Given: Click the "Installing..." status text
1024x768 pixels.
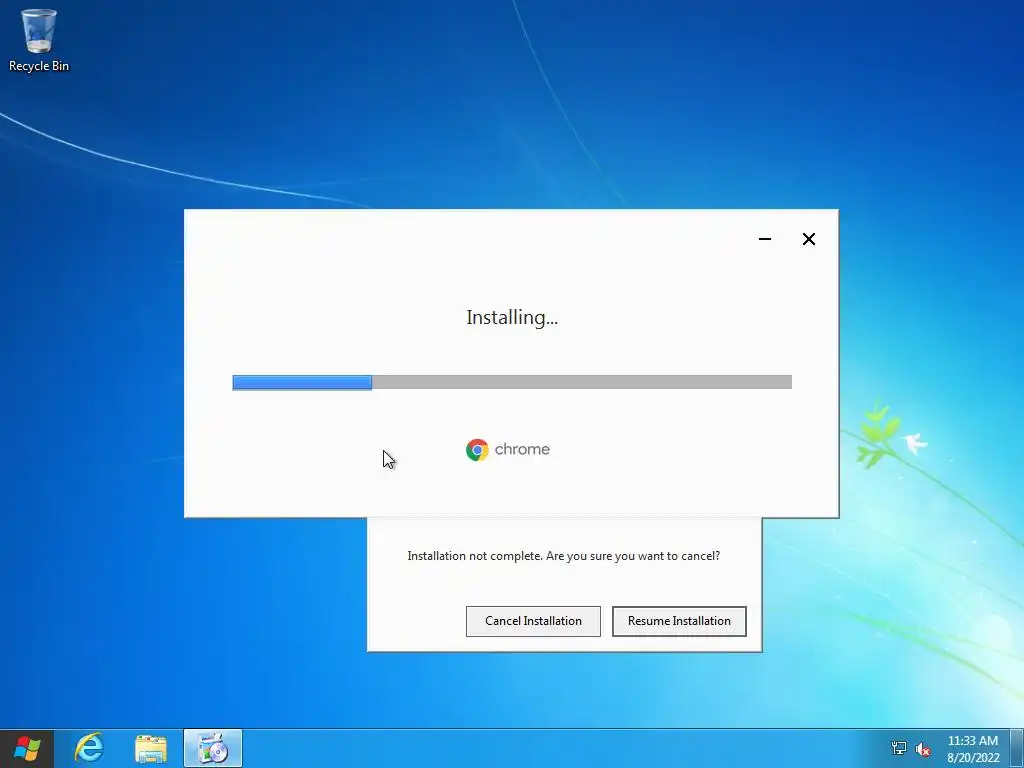Looking at the screenshot, I should click(512, 318).
